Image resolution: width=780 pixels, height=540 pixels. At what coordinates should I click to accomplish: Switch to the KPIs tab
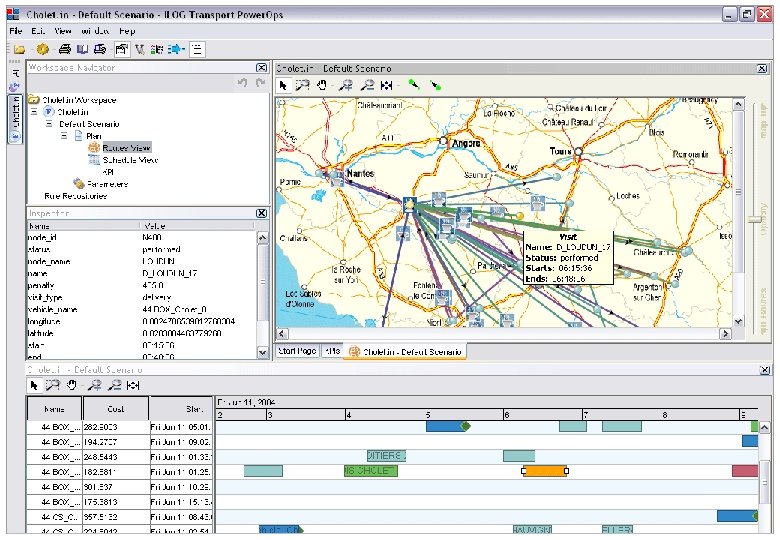pyautogui.click(x=332, y=351)
